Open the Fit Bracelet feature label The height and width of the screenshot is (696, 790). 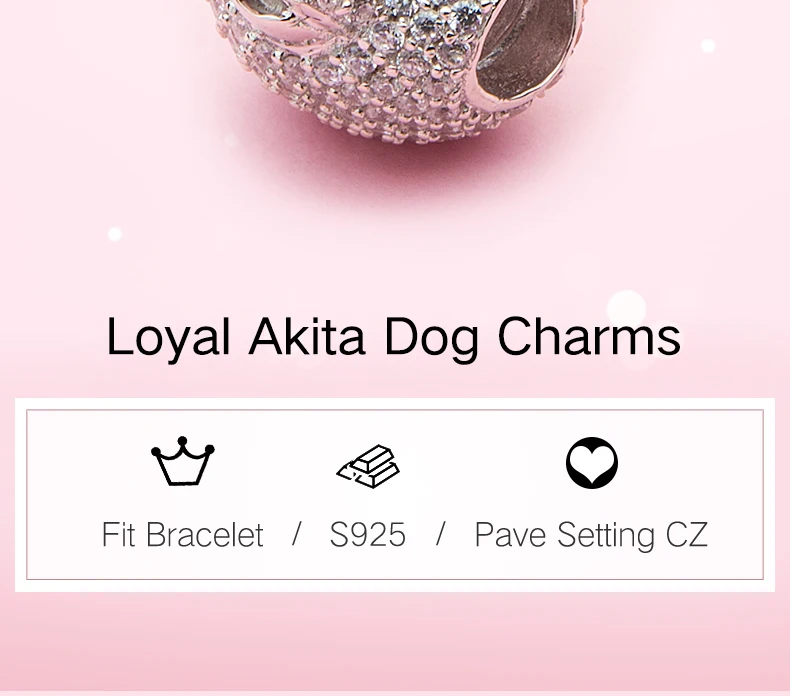point(182,534)
